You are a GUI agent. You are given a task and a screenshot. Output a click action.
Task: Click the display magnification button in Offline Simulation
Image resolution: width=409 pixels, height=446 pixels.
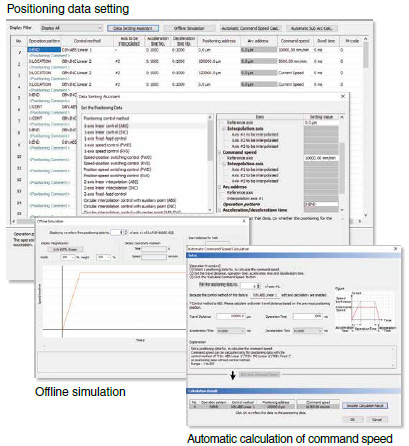click(65, 249)
